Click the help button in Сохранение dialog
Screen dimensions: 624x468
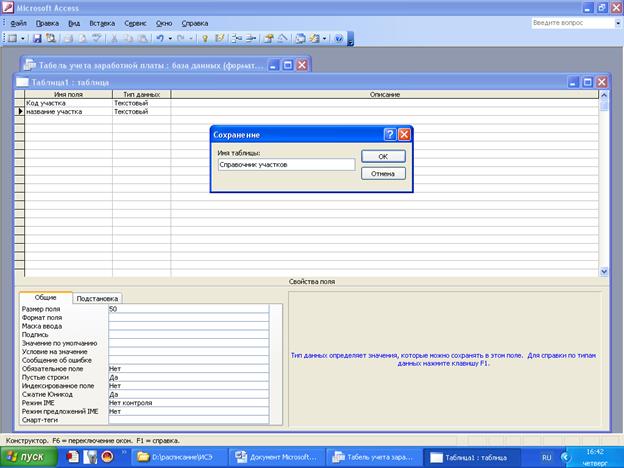point(389,133)
